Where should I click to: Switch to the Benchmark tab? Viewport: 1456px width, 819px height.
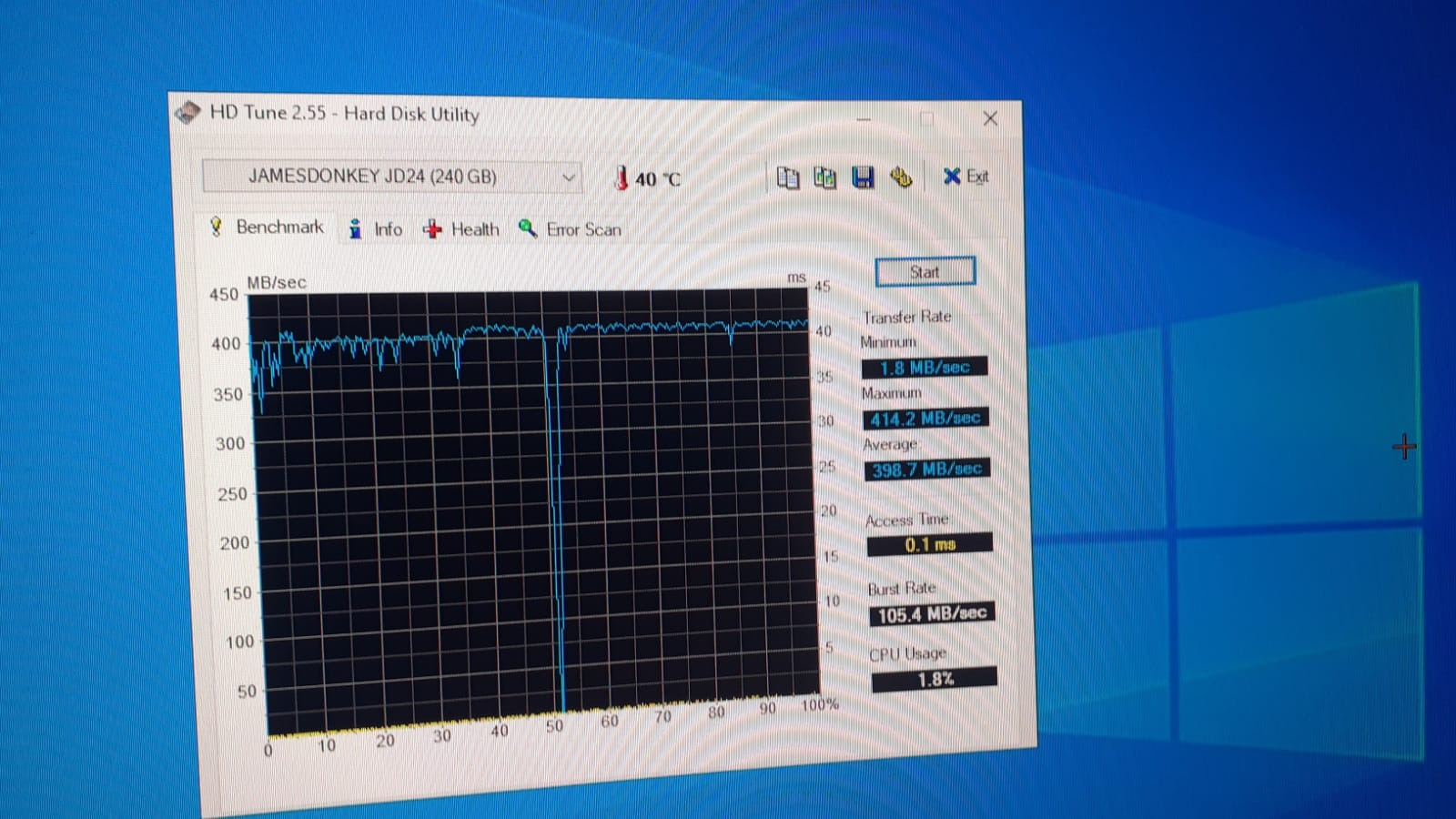coord(268,227)
